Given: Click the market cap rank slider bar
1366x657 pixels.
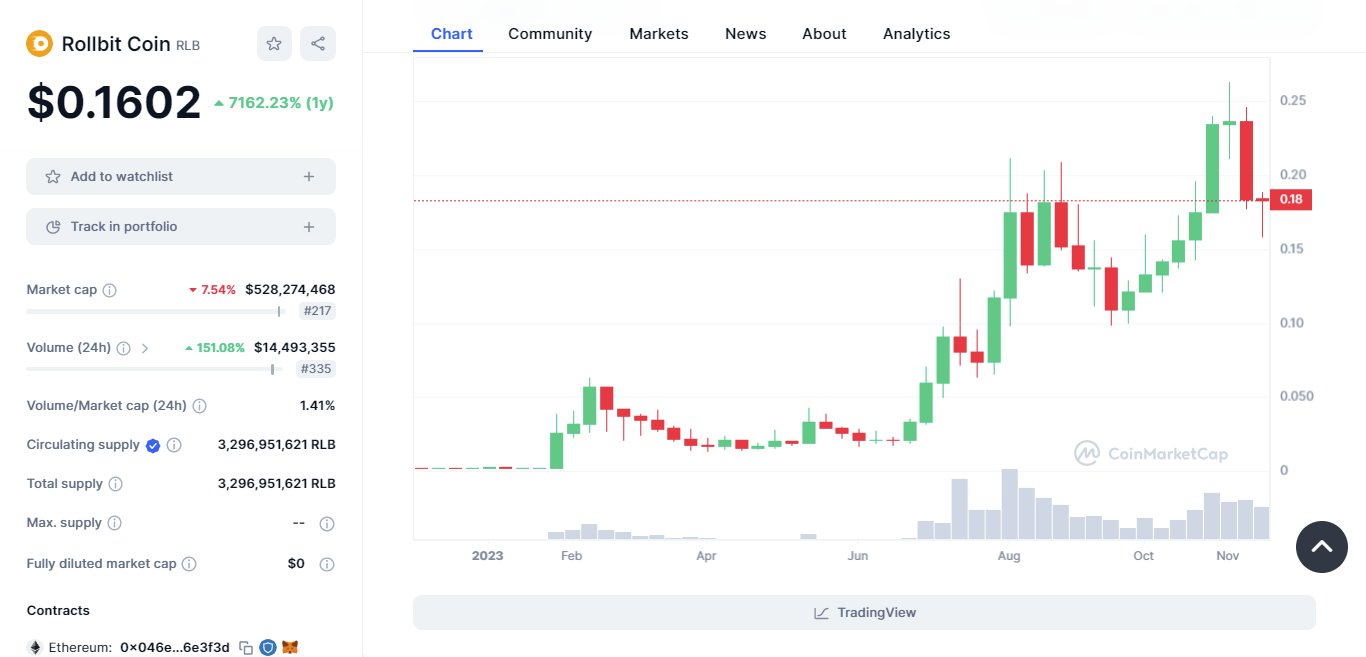Looking at the screenshot, I should point(156,311).
